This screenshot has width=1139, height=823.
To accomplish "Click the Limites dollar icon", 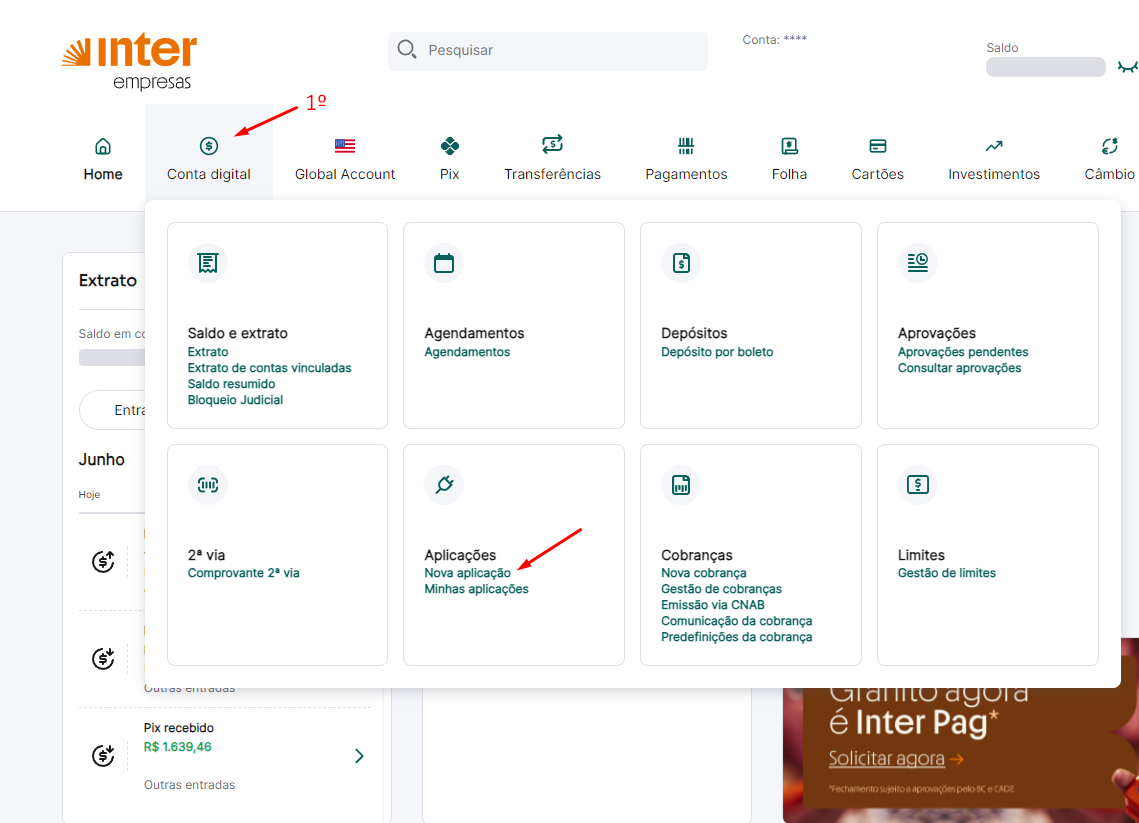I will tap(917, 485).
